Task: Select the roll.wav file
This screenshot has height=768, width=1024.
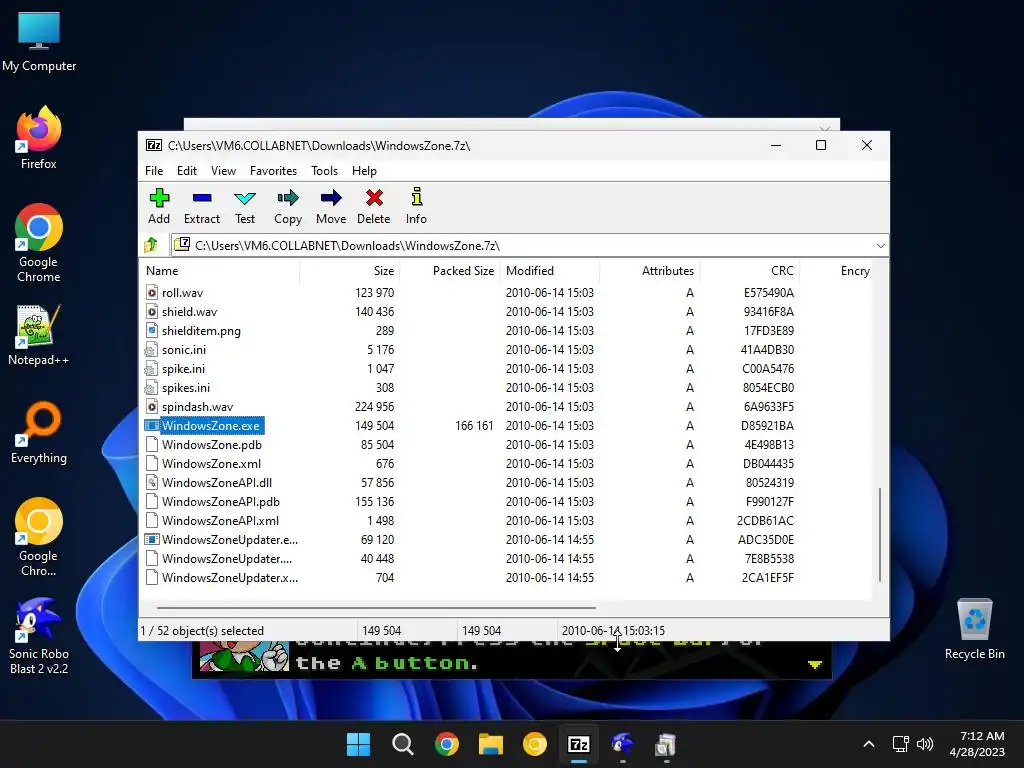Action: [x=182, y=293]
